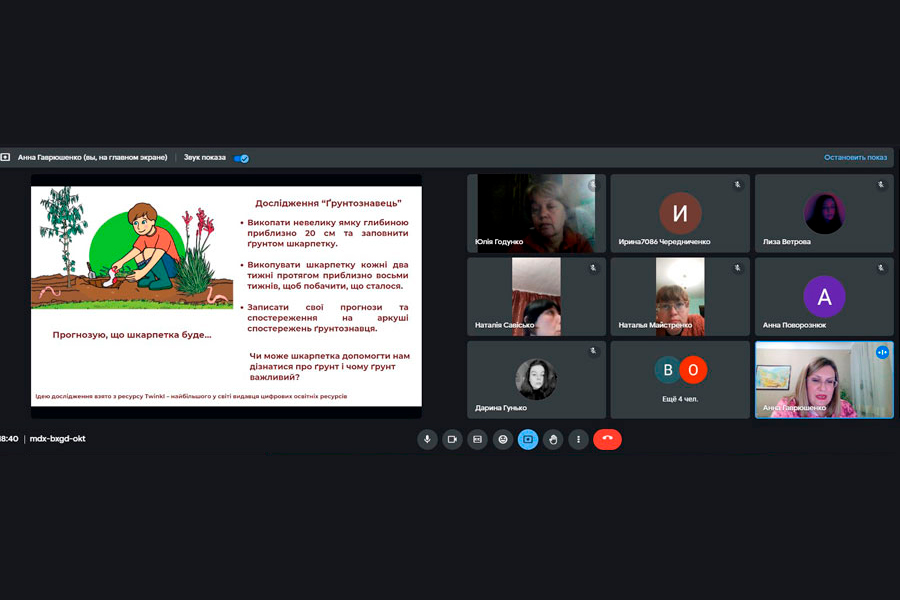This screenshot has width=900, height=600.
Task: Open the emoji reactions button
Action: (x=503, y=439)
